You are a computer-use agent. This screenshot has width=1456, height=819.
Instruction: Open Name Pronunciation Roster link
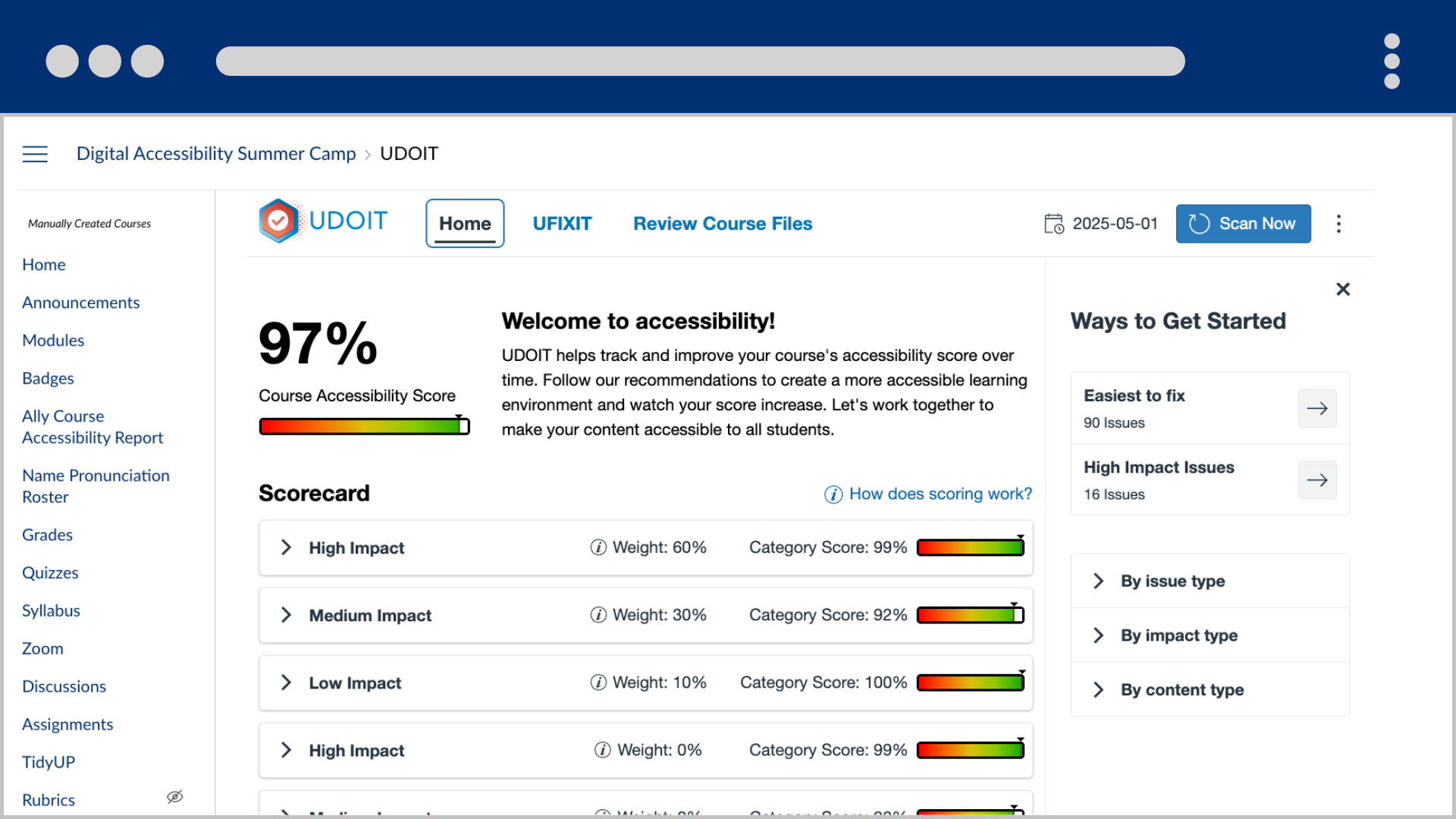tap(96, 486)
